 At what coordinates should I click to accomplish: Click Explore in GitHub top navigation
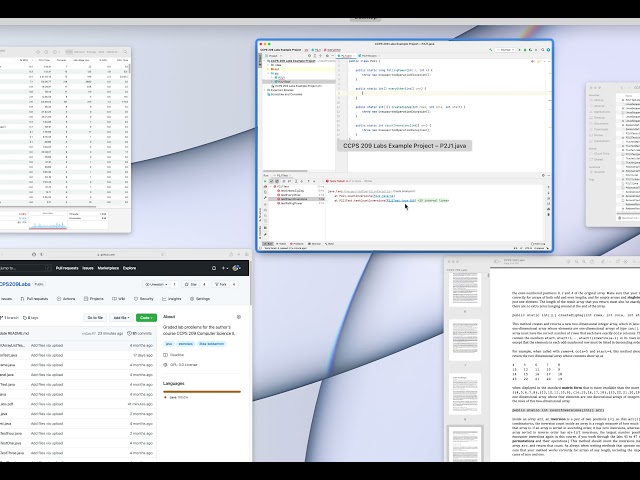coord(129,268)
